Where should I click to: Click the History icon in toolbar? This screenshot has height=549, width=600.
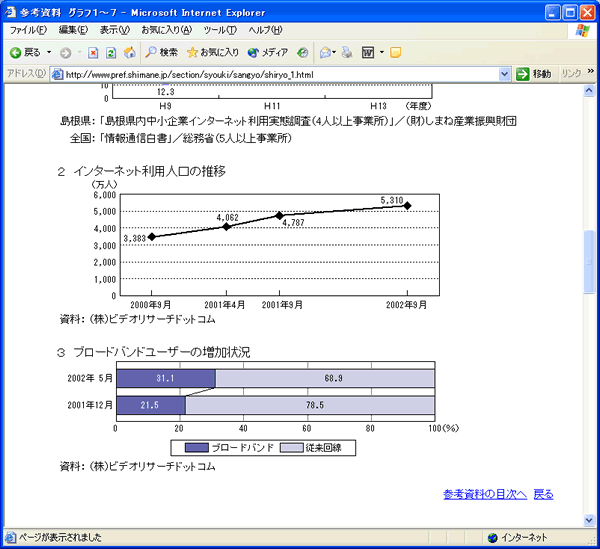[x=302, y=53]
